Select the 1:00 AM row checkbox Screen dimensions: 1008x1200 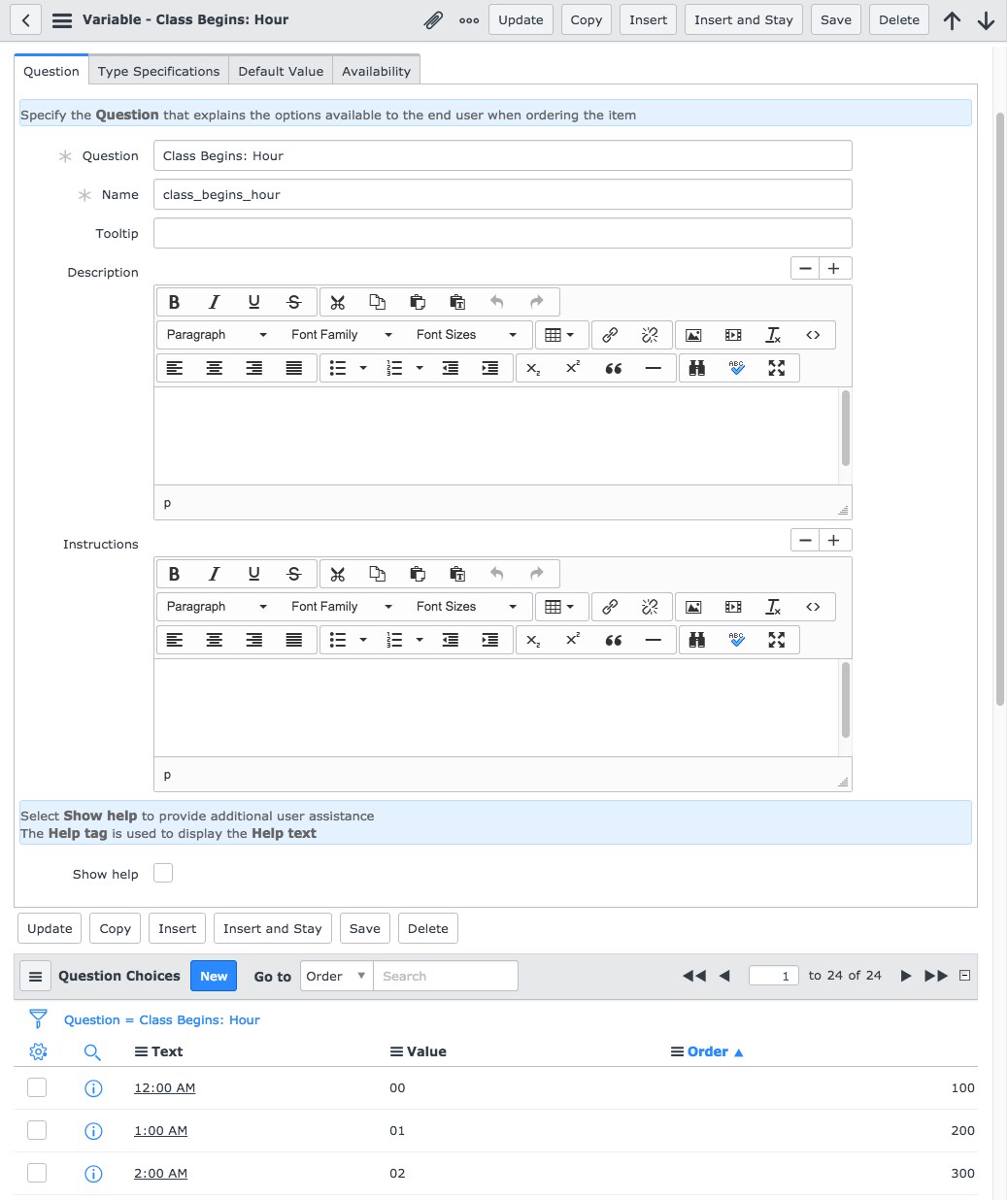click(37, 1130)
